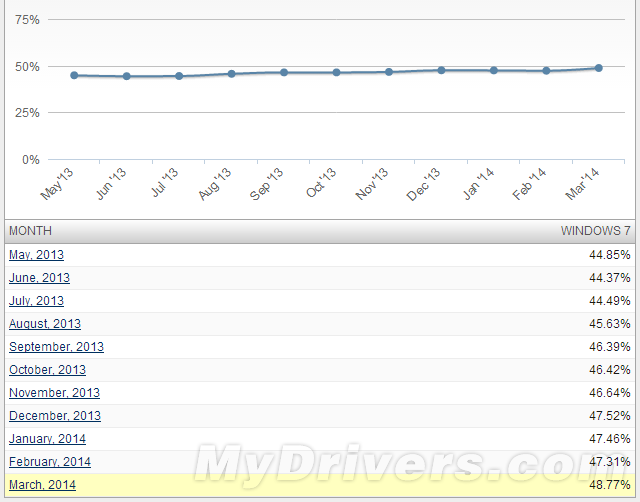Open the January, 2014 link

coord(47,439)
